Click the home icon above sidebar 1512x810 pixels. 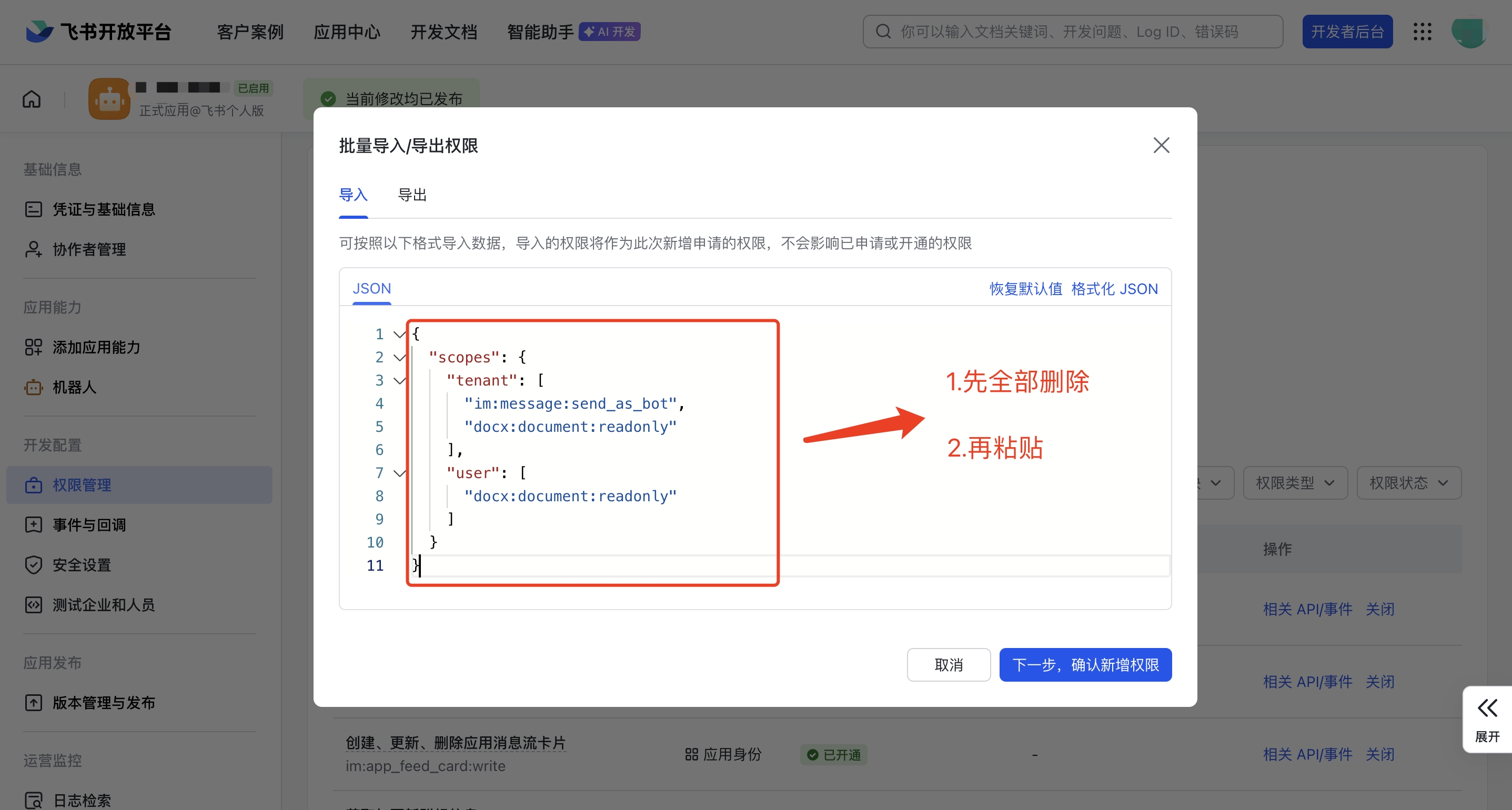[x=31, y=98]
